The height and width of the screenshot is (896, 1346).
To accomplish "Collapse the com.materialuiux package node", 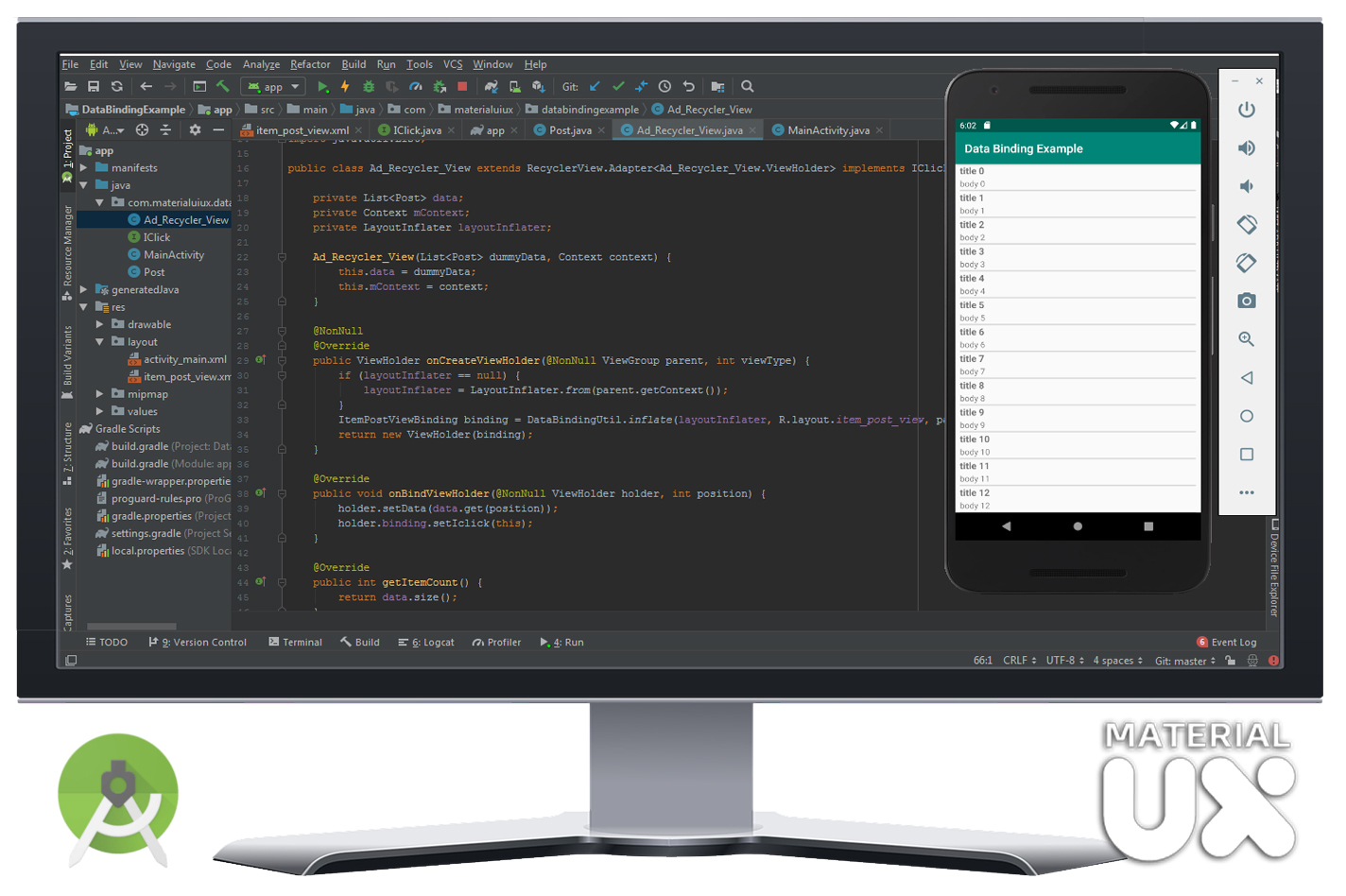I will point(100,203).
